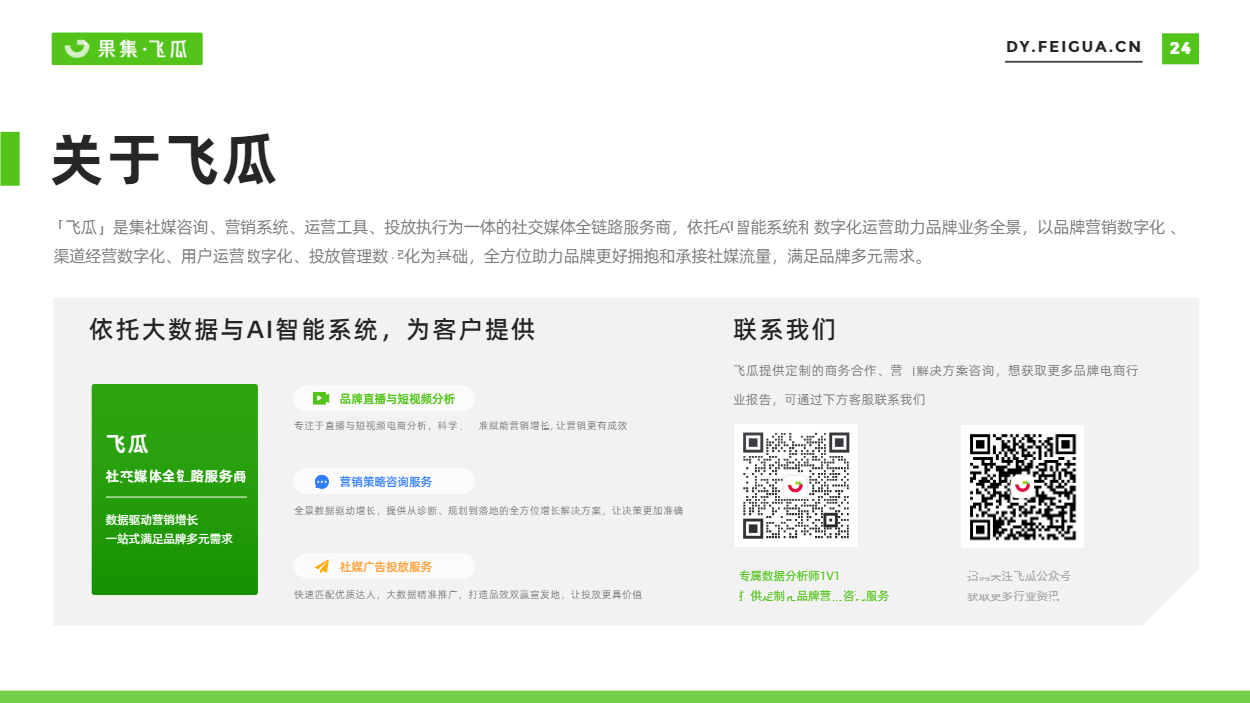The height and width of the screenshot is (703, 1250).
Task: Click the intro paragraph line starting with 「飞瓜」是集社媒咨询
Action: tap(615, 227)
